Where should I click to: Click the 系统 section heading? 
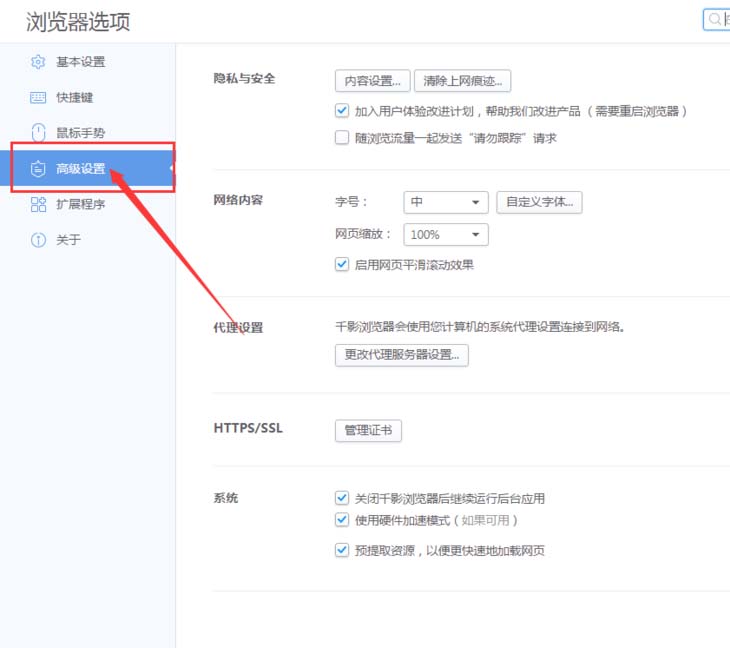click(x=225, y=498)
